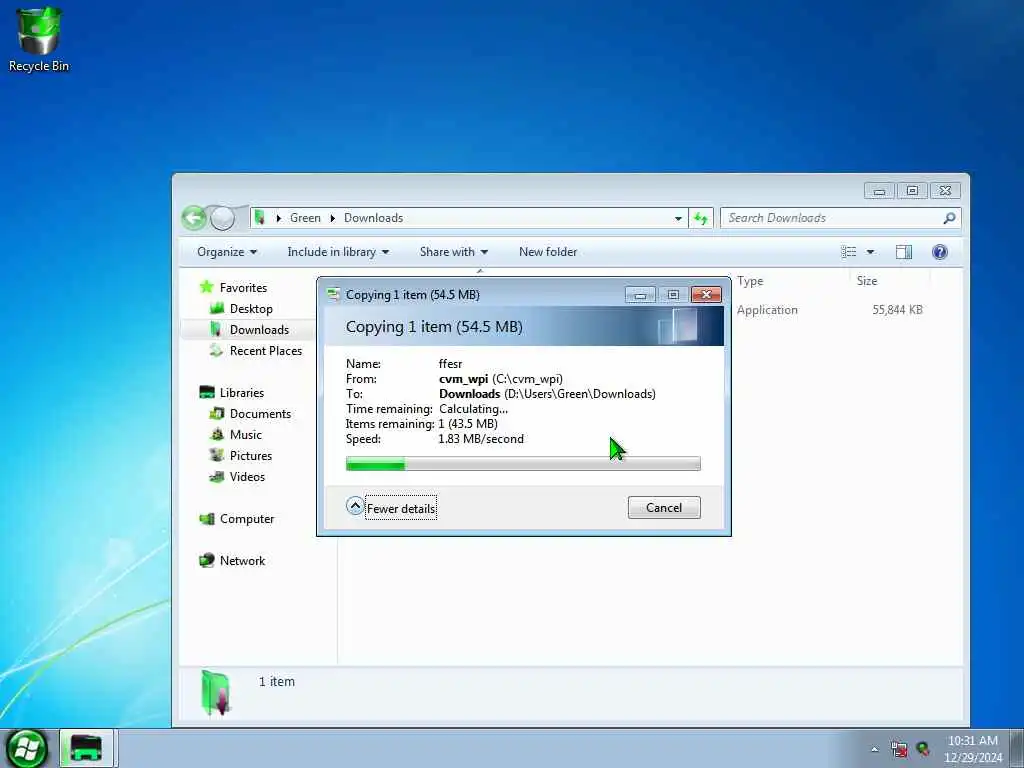Click the address bar folder icon
The height and width of the screenshot is (768, 1024).
tap(259, 217)
